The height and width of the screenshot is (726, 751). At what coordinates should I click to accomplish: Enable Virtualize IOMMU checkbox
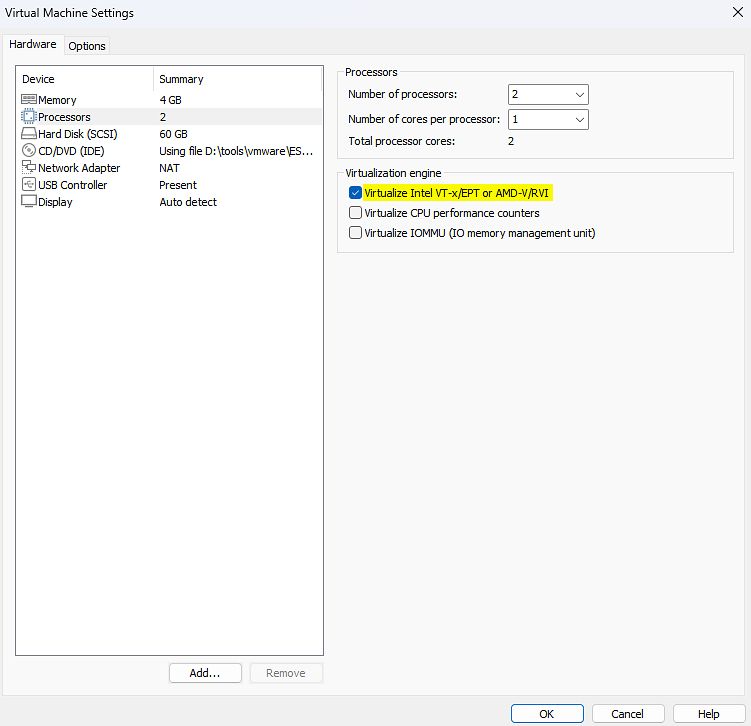coord(355,233)
